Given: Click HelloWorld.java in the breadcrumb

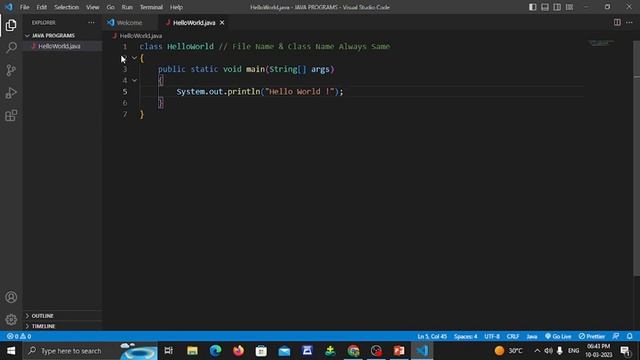Looking at the screenshot, I should (x=140, y=36).
